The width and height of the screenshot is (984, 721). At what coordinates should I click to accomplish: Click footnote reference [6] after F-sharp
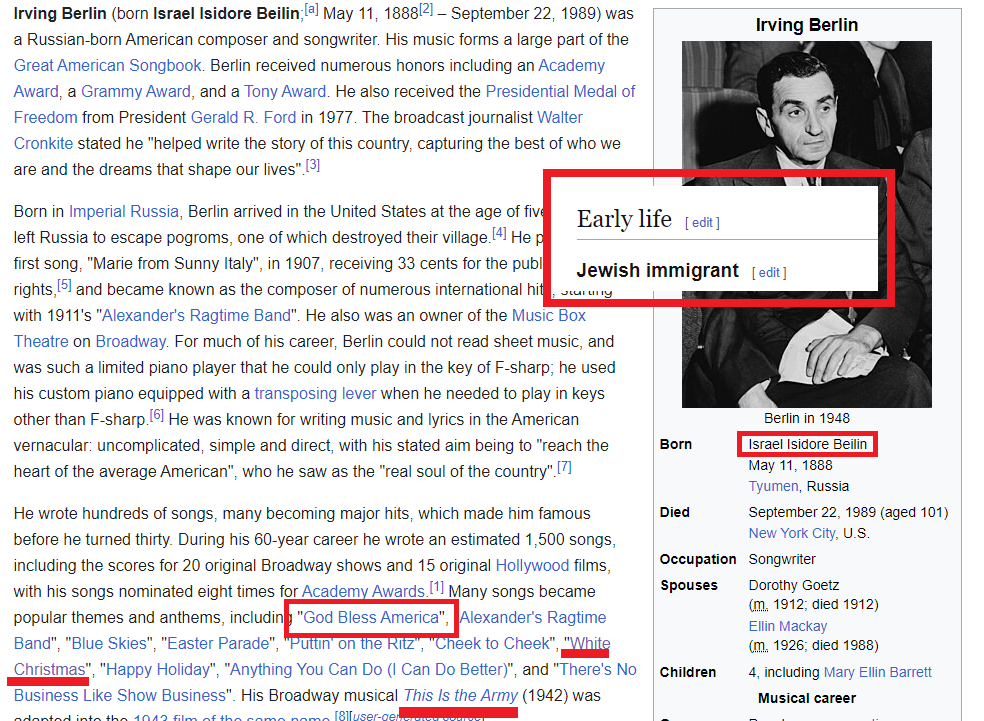click(x=156, y=415)
